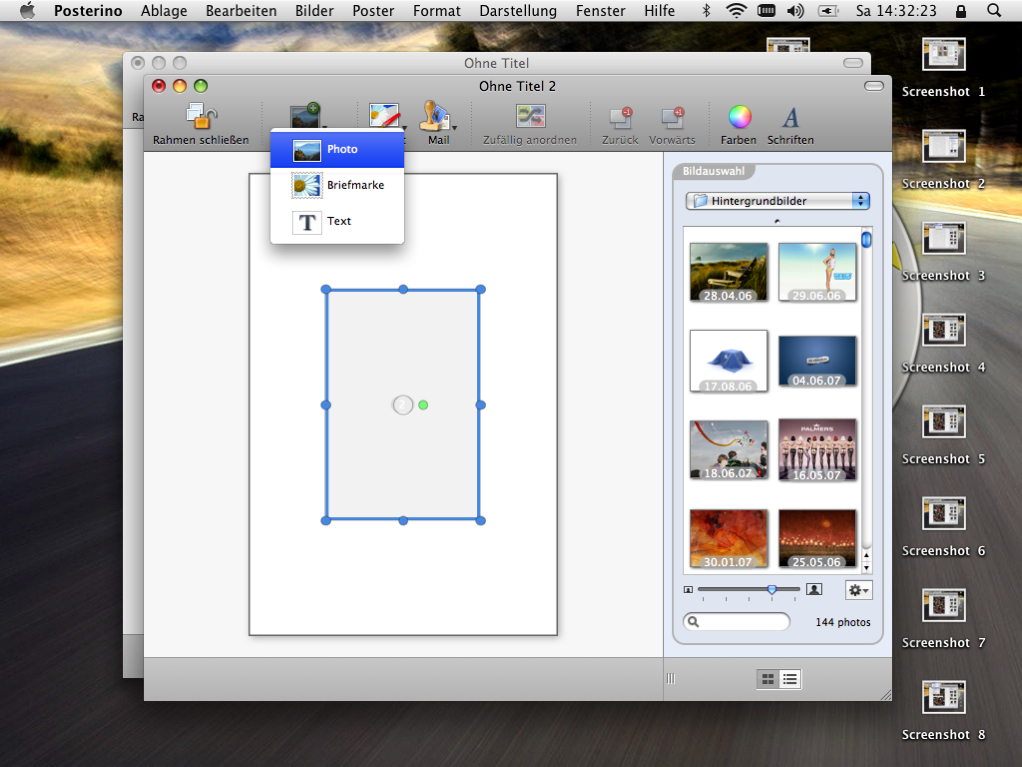Choose Photo from the frame menu
The image size is (1022, 767).
337,149
